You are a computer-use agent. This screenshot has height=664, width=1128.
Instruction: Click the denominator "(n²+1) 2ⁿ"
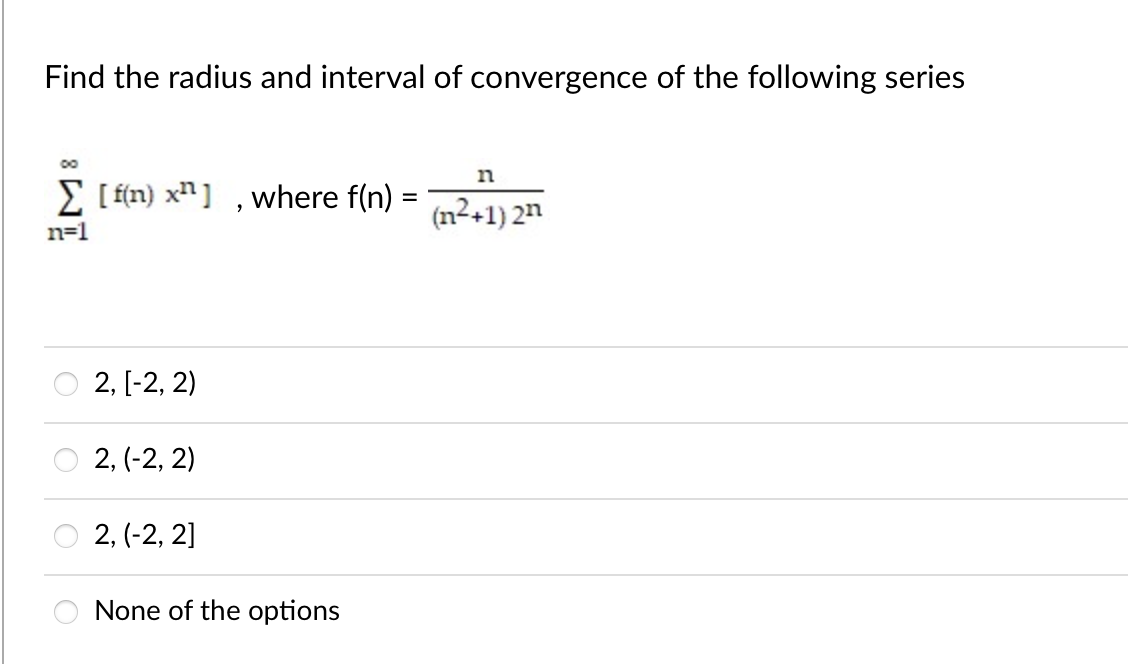coord(487,213)
